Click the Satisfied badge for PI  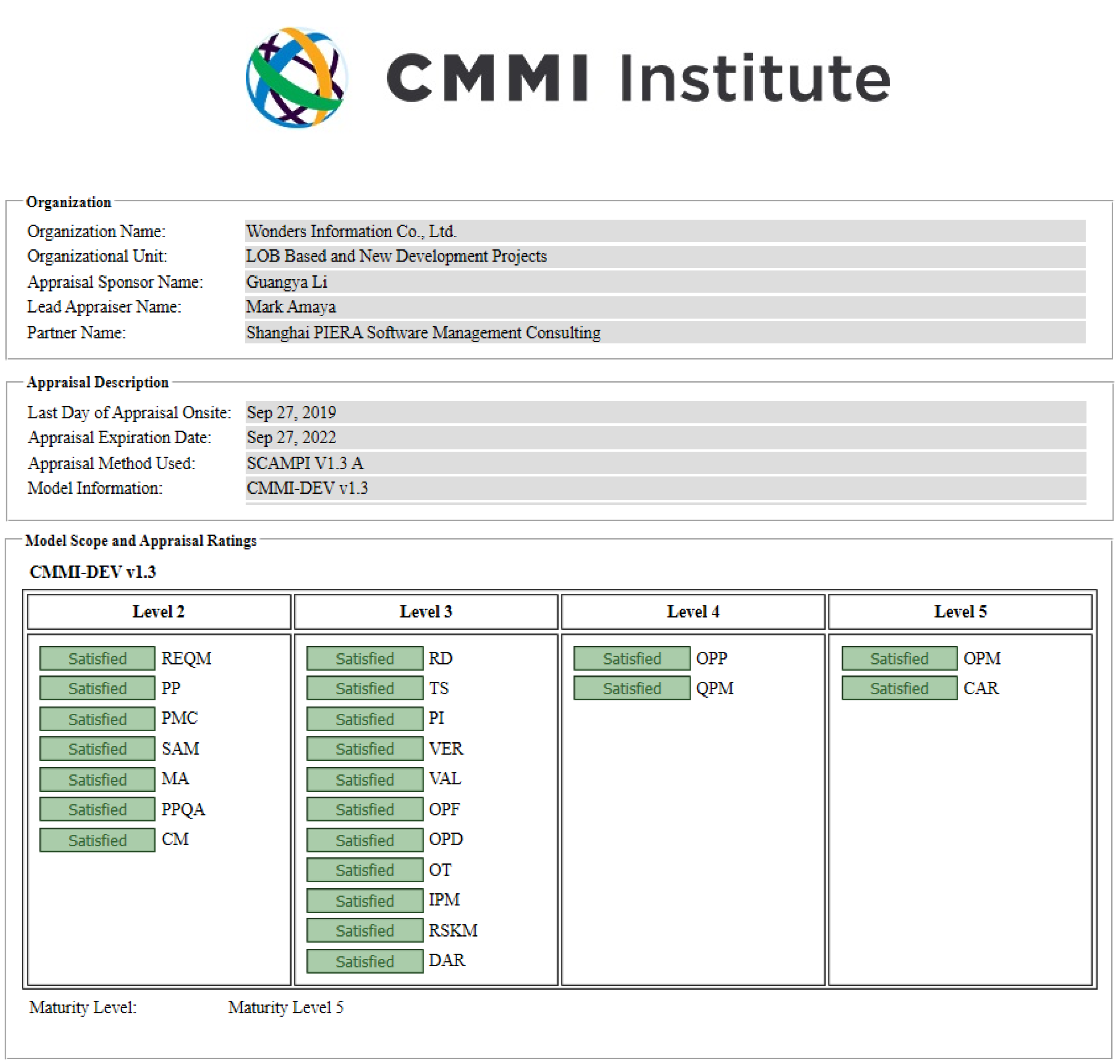[365, 719]
